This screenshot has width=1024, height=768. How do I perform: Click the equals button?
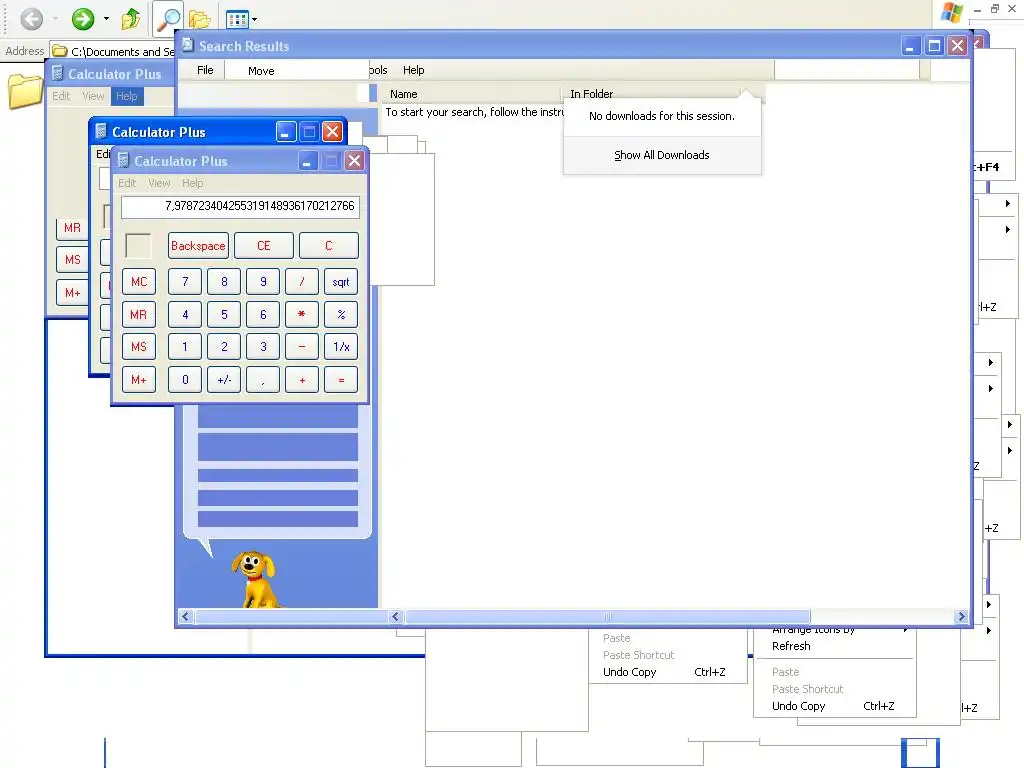[341, 379]
